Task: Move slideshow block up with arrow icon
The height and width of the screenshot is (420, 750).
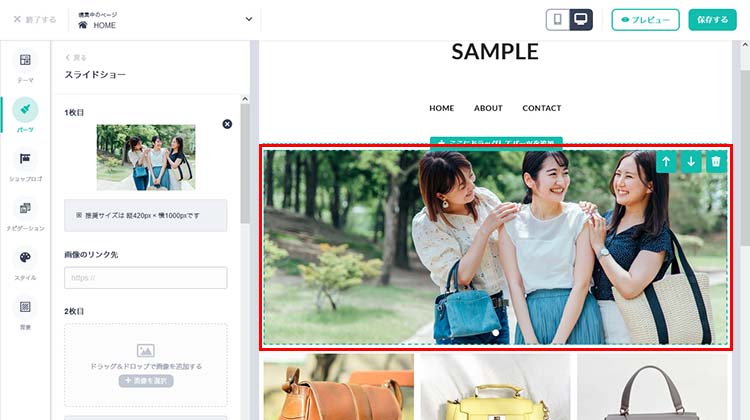Action: coord(667,162)
